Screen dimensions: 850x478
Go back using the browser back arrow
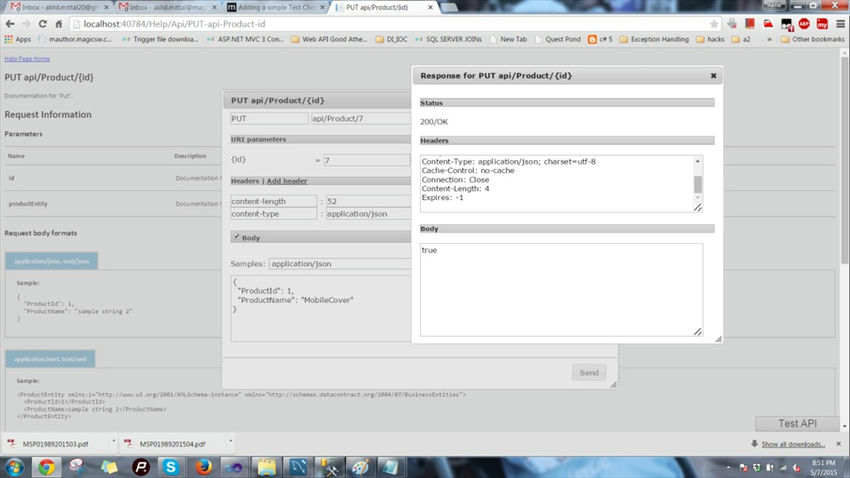10,24
